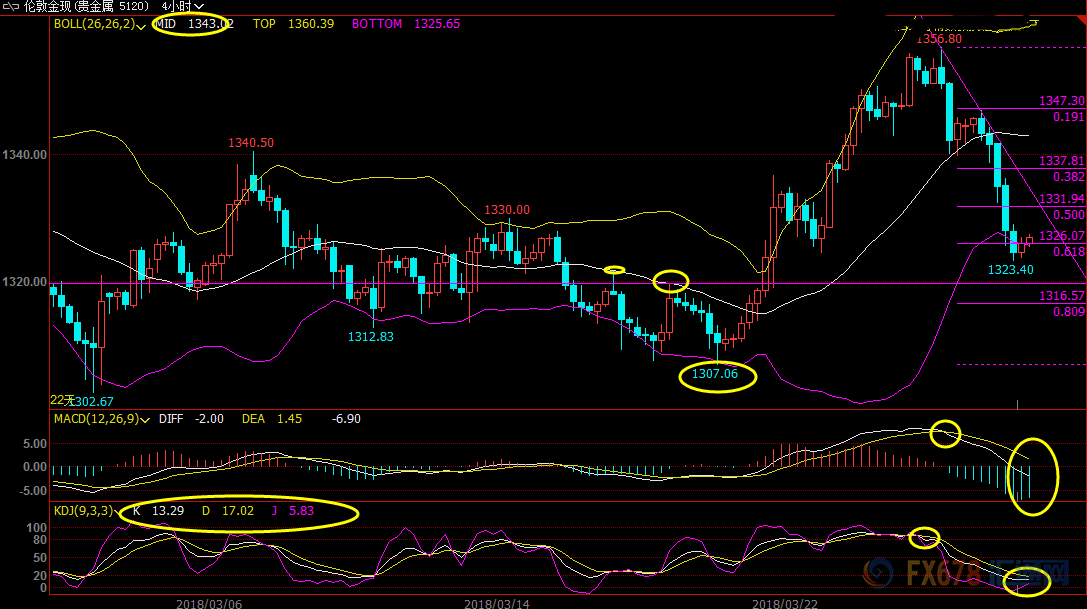This screenshot has width=1087, height=609.
Task: Click the 1340.50 peak price label
Action: 251,143
